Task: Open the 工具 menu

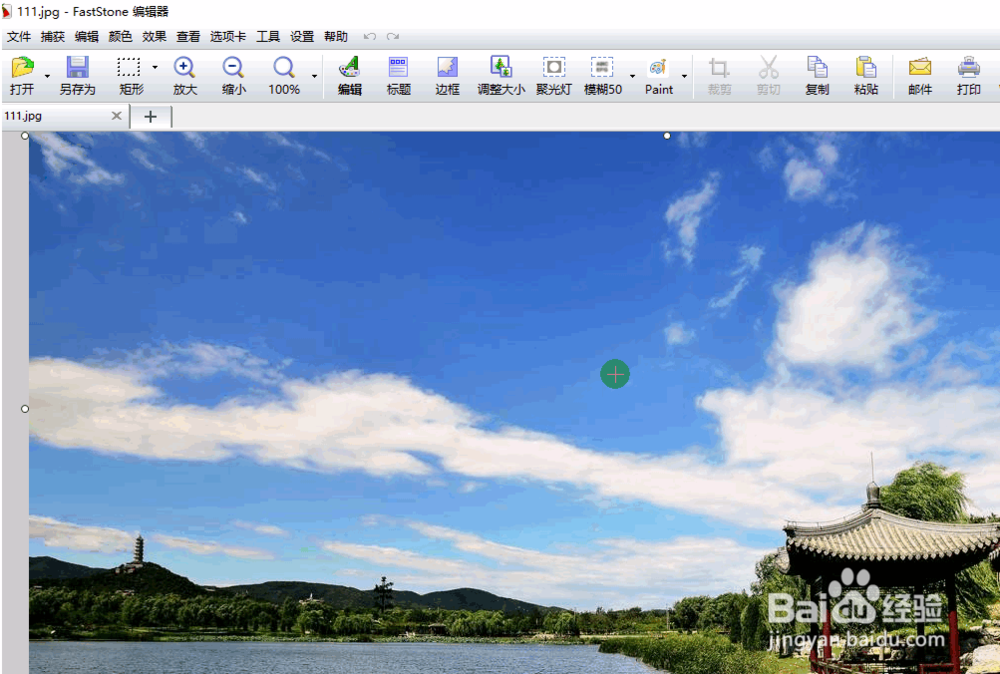Action: [268, 36]
